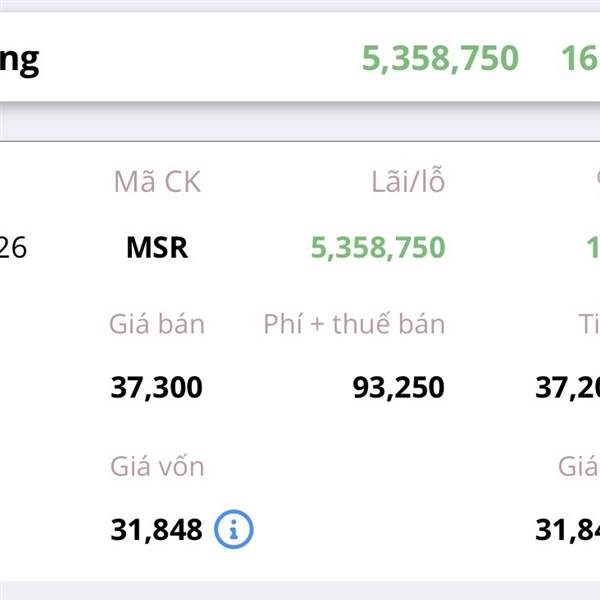Click the partially visible green 16 in summary

[580, 59]
